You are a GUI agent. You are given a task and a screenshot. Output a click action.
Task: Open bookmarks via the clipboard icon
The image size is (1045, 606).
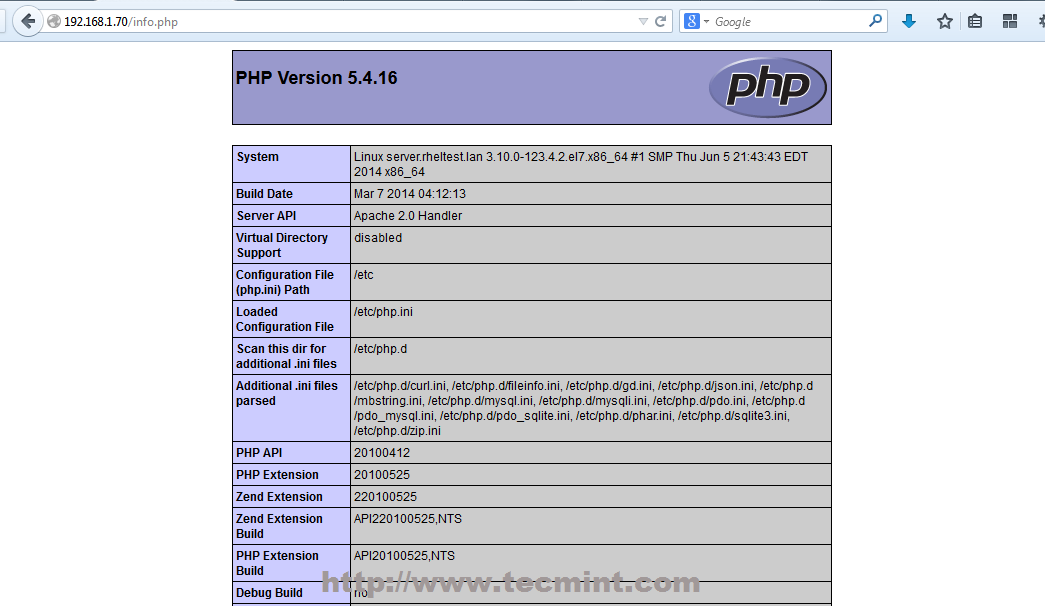point(975,21)
